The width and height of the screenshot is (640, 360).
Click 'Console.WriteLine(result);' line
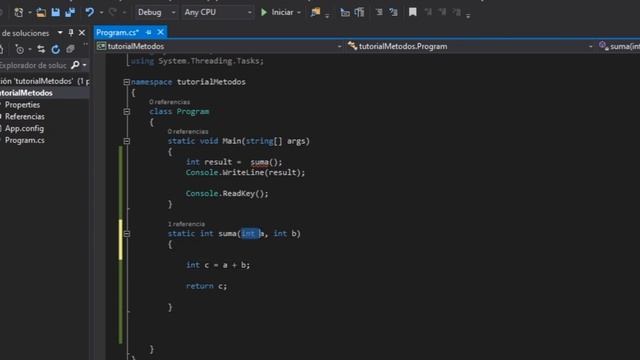[x=245, y=173]
